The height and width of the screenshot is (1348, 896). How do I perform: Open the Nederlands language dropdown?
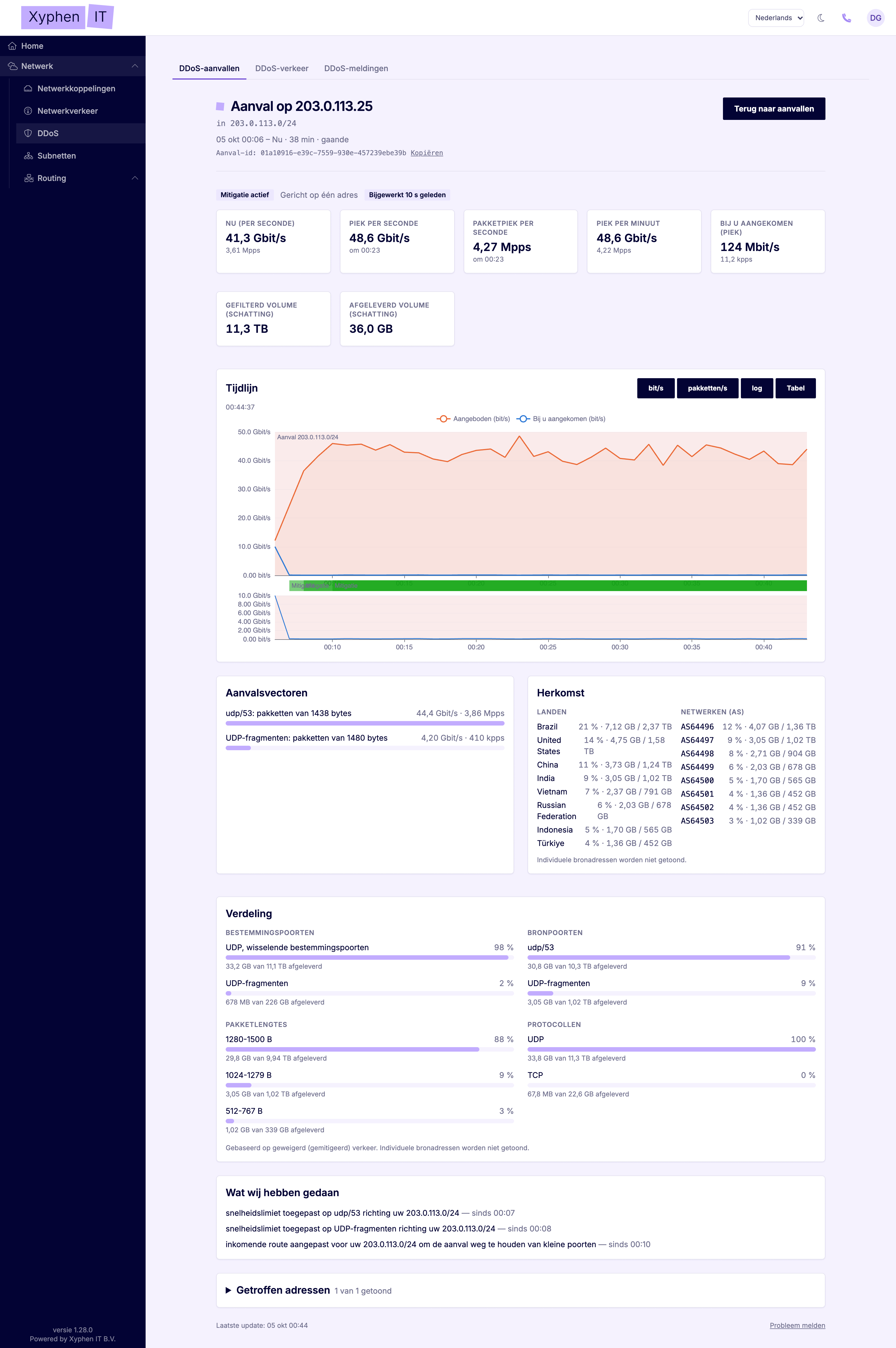pos(776,18)
